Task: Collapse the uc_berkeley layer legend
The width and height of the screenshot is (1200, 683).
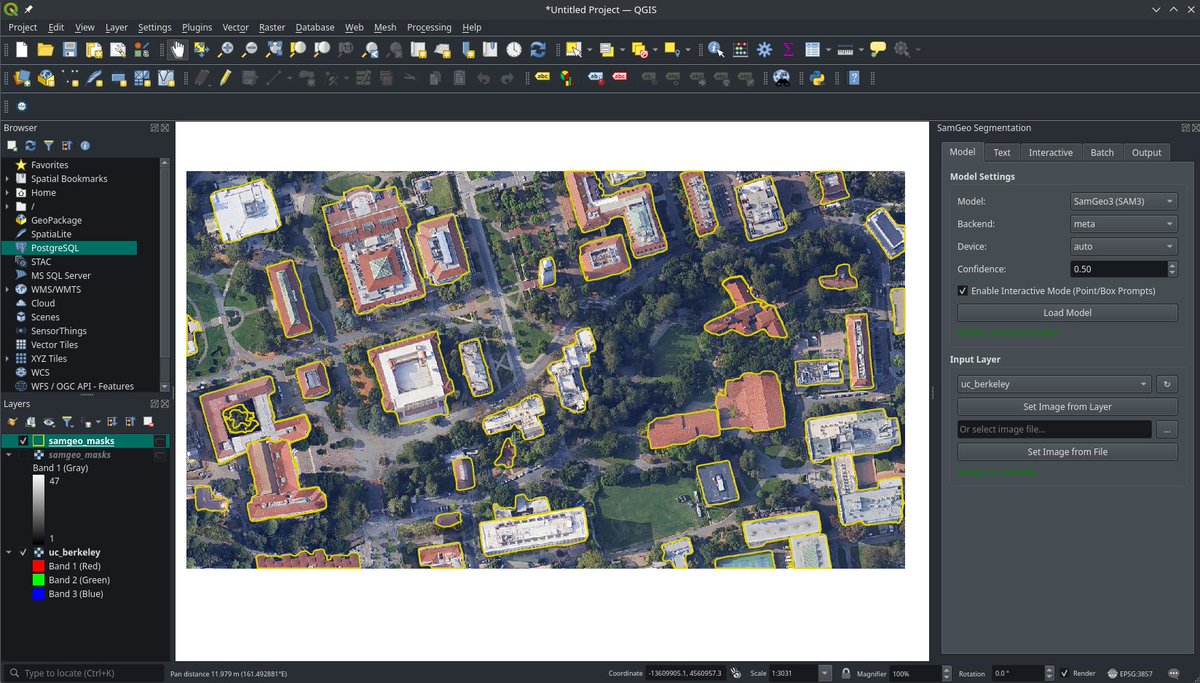Action: click(9, 552)
